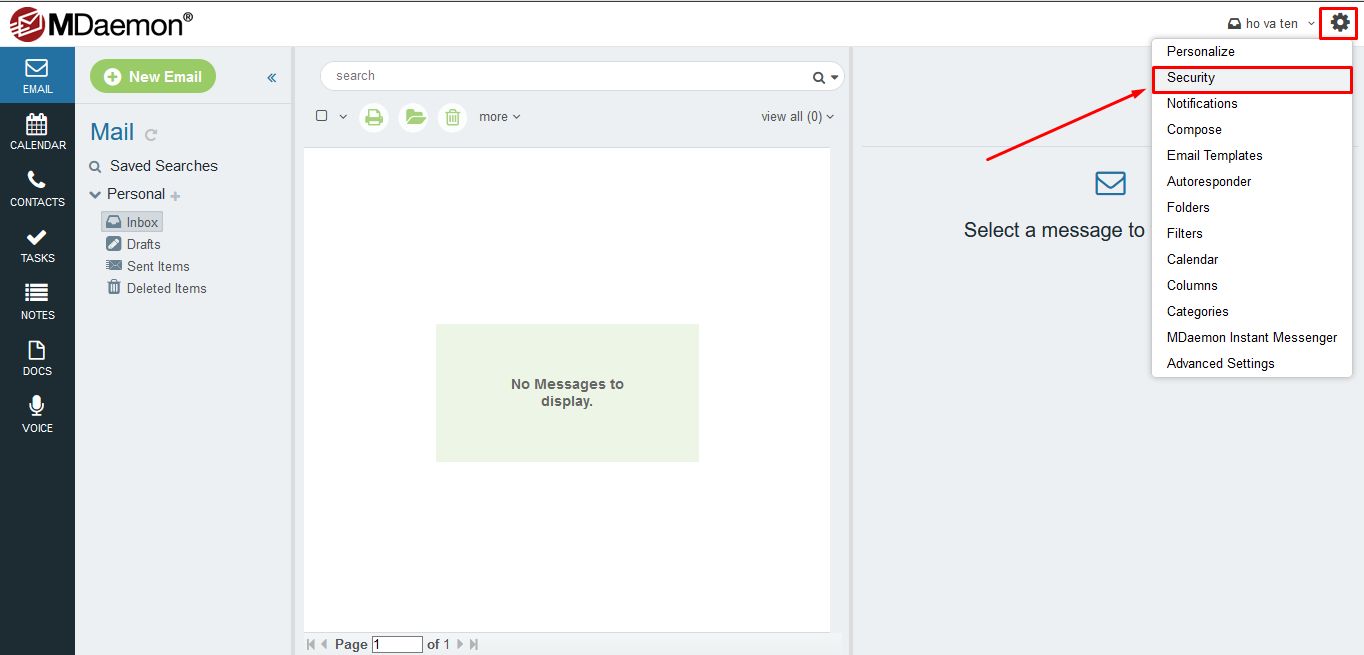Open the Notes section in sidebar
Image resolution: width=1364 pixels, height=655 pixels.
click(37, 301)
